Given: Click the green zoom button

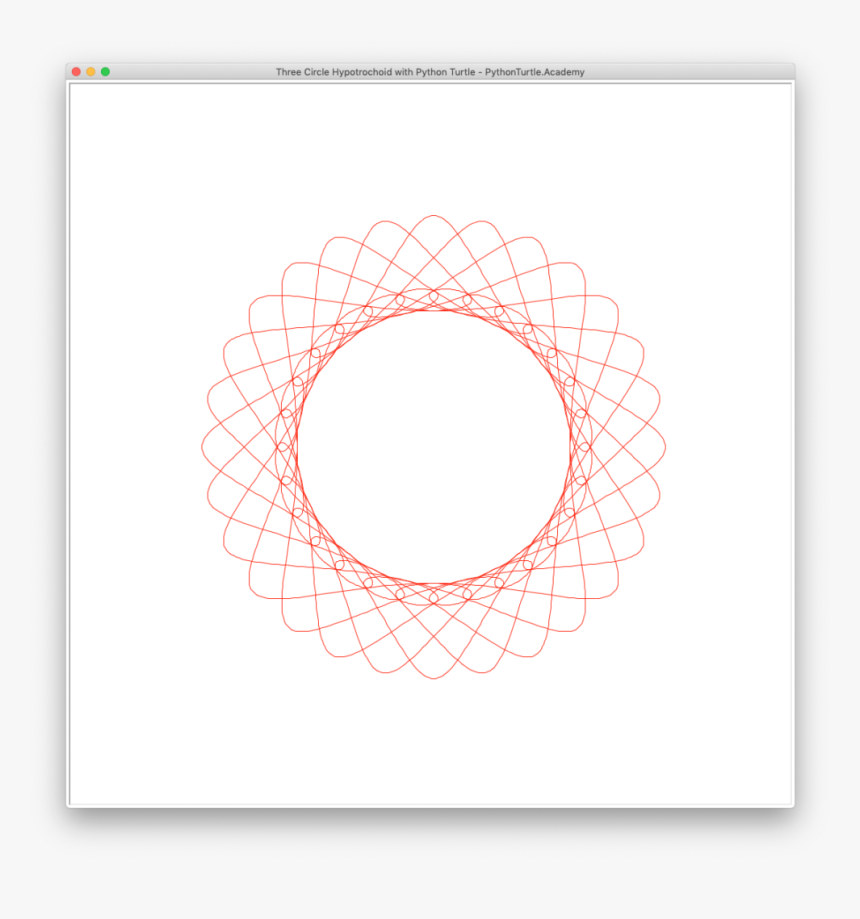Looking at the screenshot, I should [105, 71].
